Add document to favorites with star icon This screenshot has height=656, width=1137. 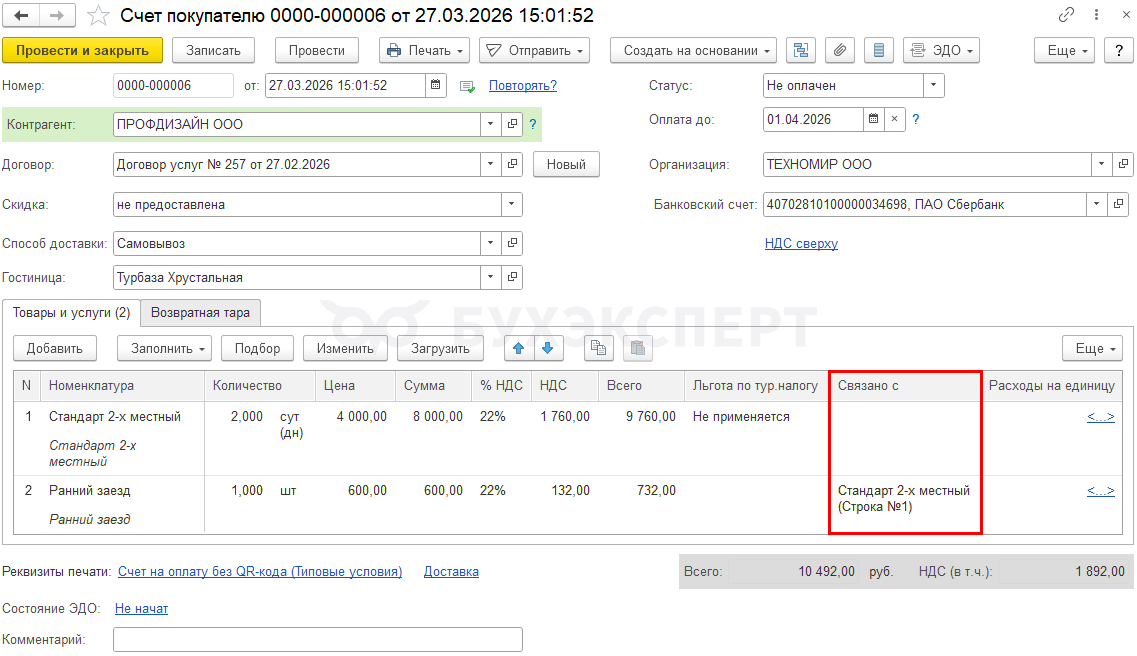98,15
